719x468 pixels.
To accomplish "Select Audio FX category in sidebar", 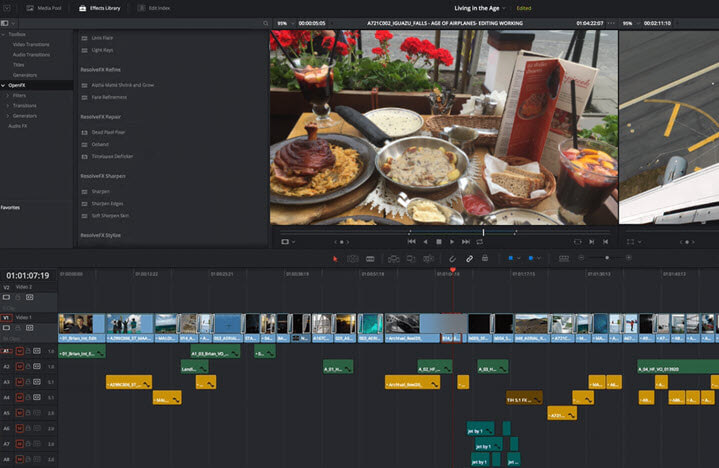I will coord(19,126).
